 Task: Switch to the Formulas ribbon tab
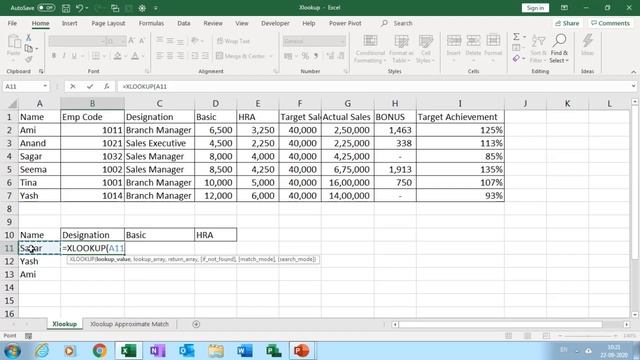click(x=151, y=23)
